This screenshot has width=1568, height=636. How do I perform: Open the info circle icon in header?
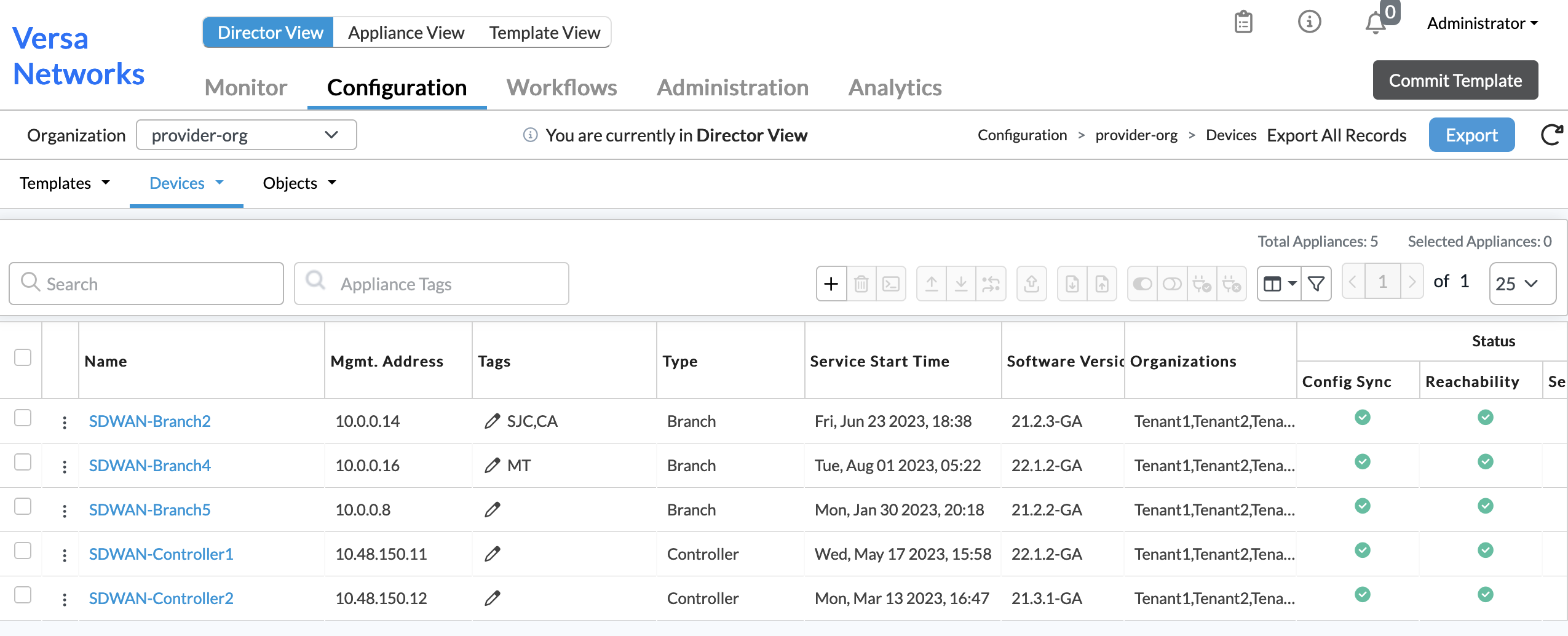tap(1309, 22)
